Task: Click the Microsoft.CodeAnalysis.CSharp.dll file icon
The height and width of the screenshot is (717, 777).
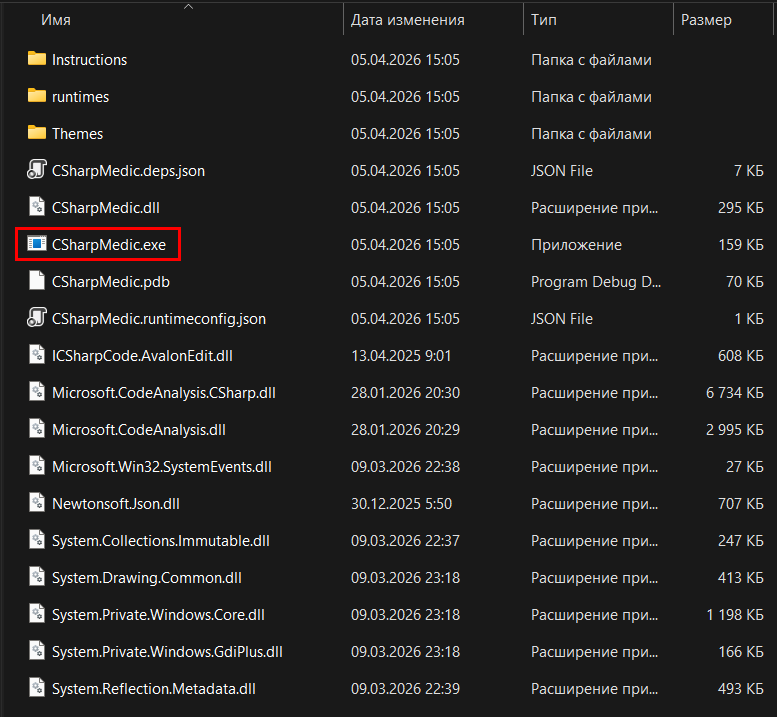Action: pyautogui.click(x=37, y=392)
